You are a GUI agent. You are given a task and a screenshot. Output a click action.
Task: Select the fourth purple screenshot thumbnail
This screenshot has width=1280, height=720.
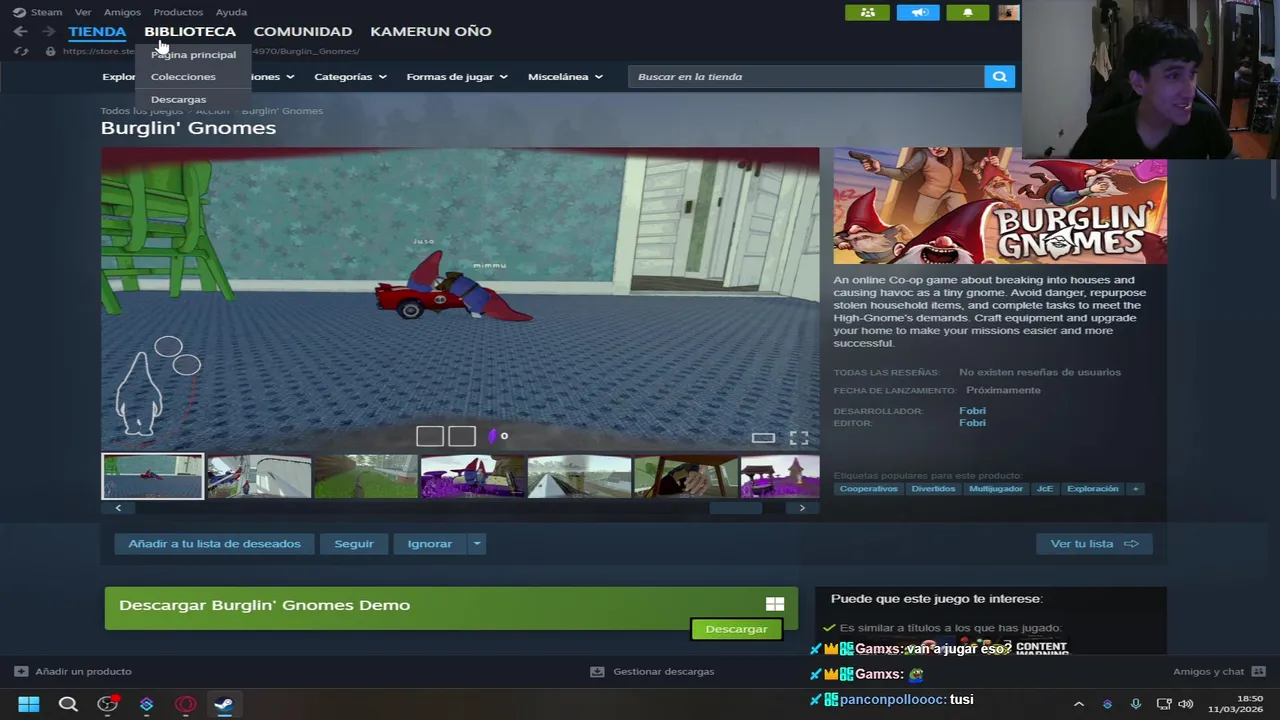pyautogui.click(x=473, y=476)
